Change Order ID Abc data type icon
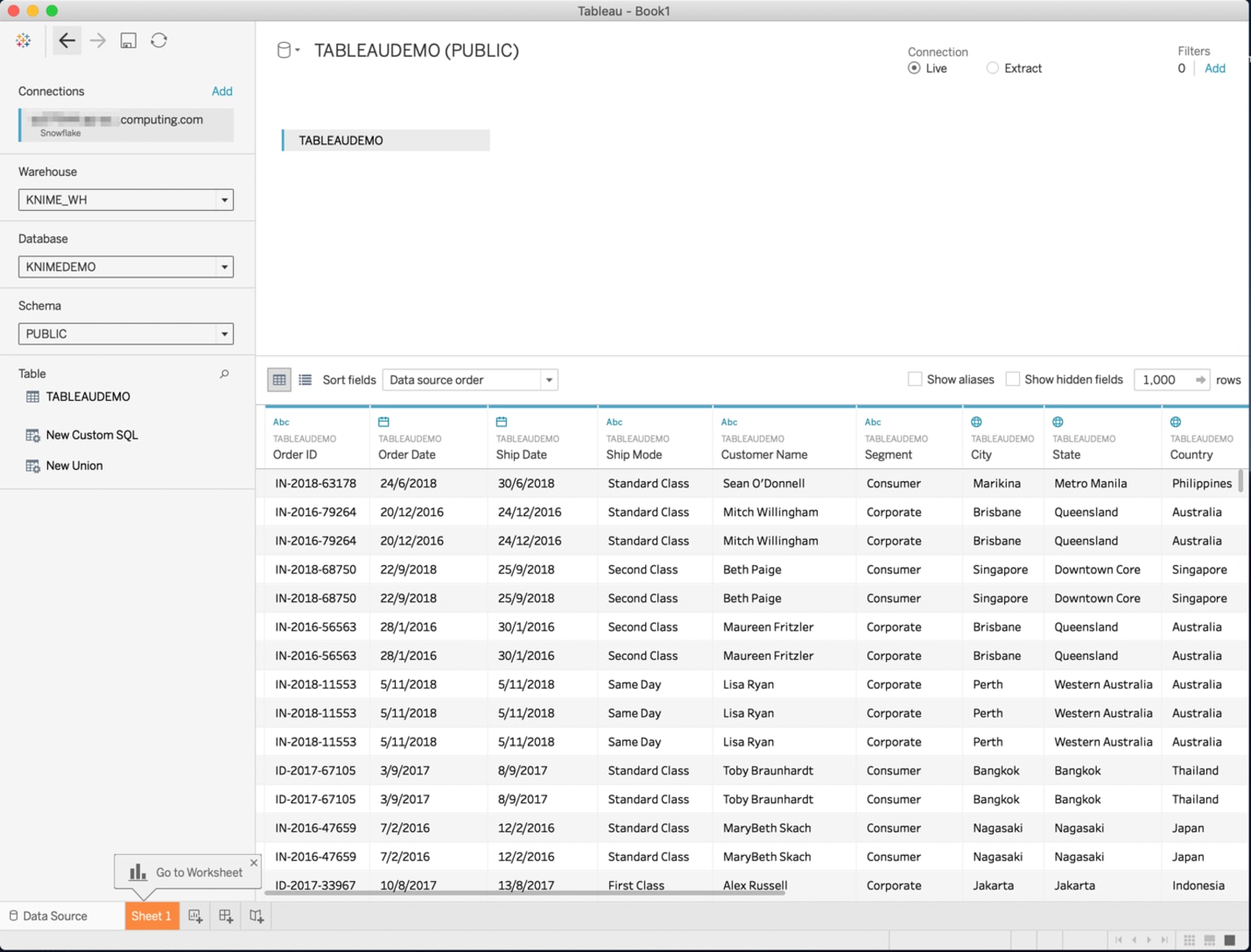 281,422
